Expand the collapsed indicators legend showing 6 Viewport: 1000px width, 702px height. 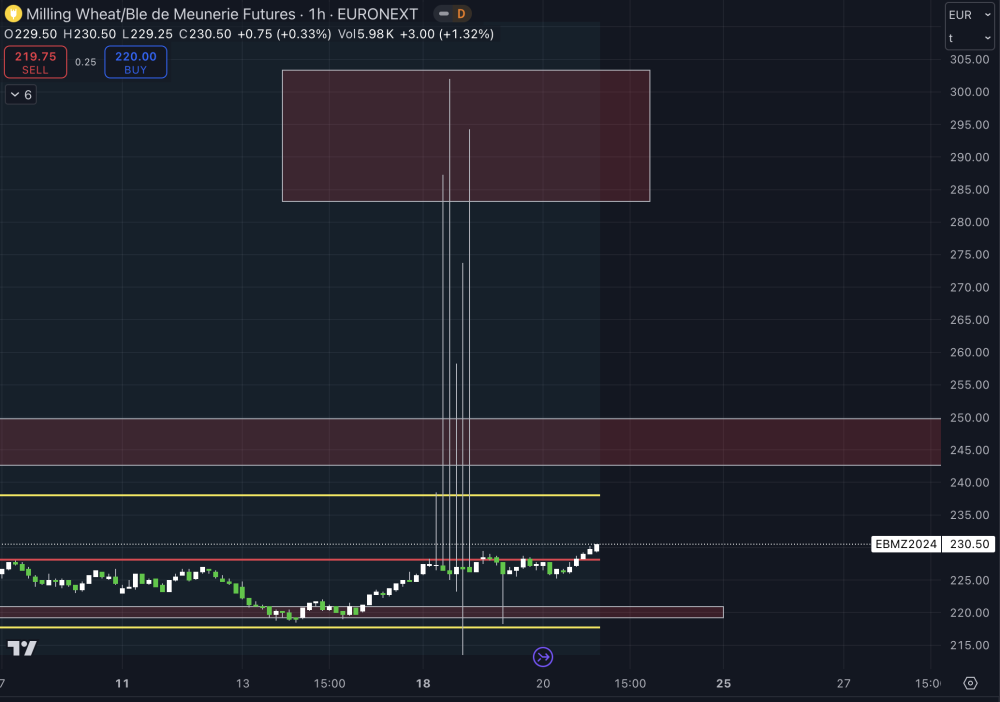tap(21, 94)
